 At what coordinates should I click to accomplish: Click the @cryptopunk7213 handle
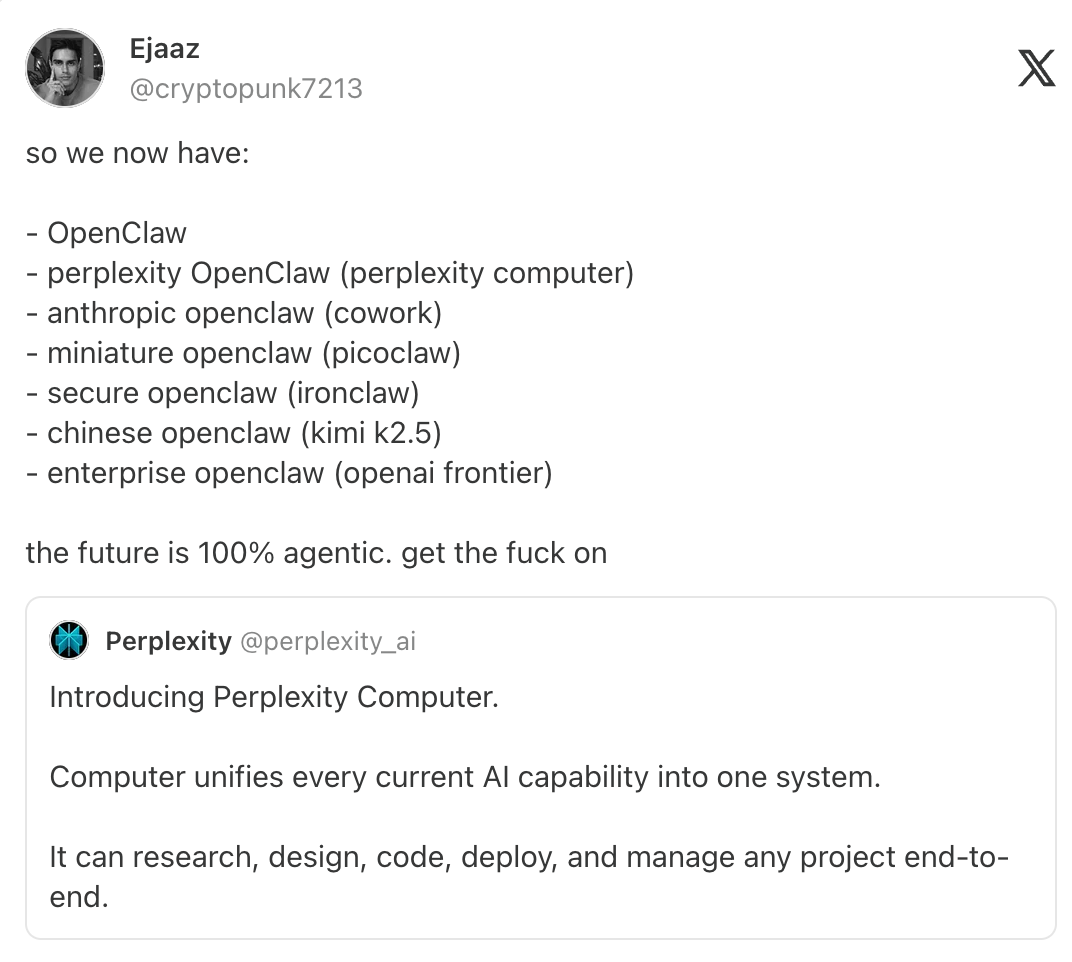click(x=246, y=89)
